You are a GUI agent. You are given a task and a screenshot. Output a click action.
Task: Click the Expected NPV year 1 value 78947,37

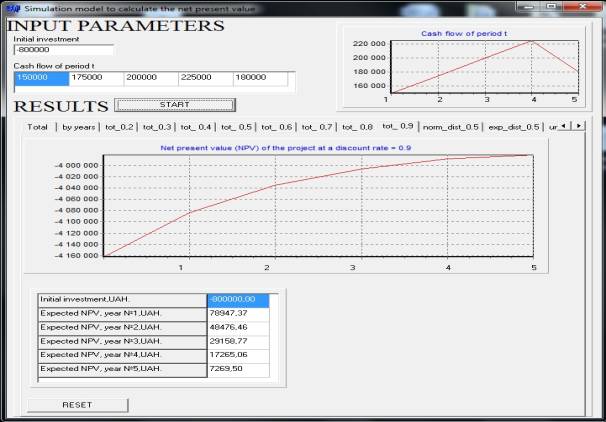(238, 313)
